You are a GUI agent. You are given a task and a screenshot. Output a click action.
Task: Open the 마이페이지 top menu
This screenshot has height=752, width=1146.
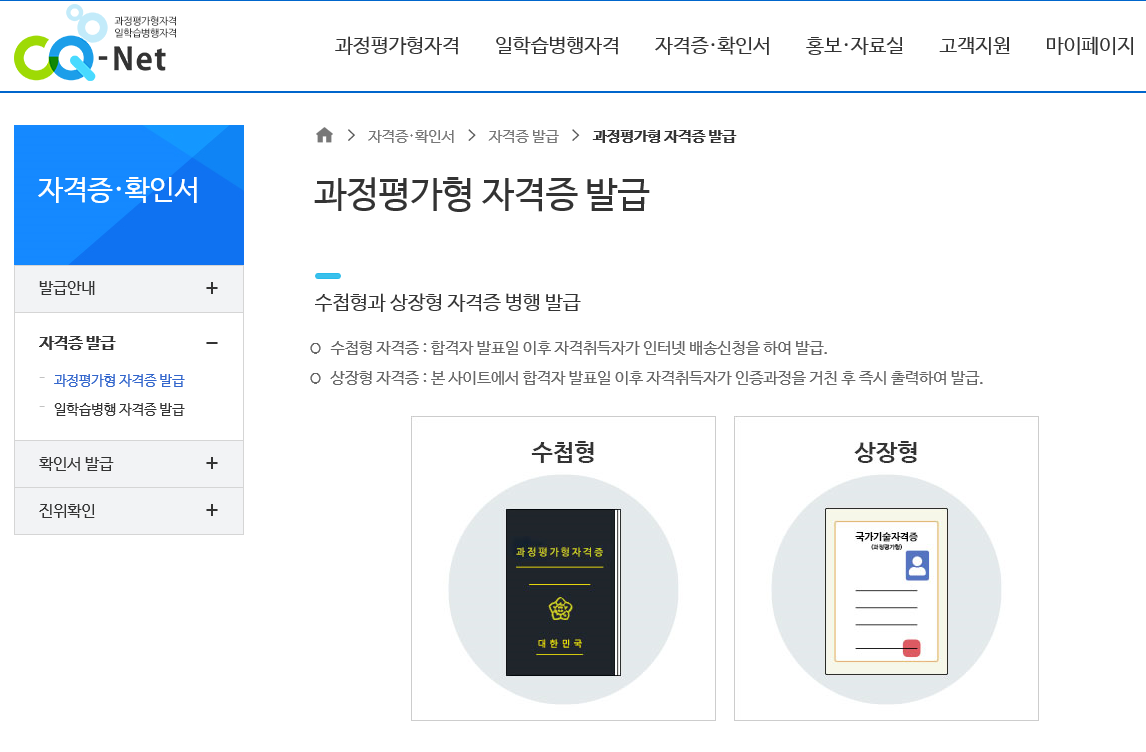pyautogui.click(x=1090, y=45)
